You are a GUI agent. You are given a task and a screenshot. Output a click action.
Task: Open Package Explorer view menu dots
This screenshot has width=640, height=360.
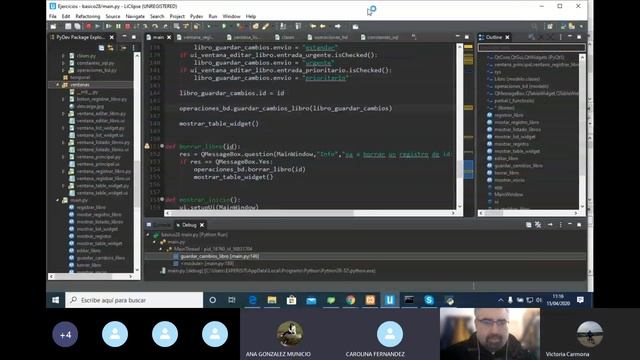(x=133, y=48)
